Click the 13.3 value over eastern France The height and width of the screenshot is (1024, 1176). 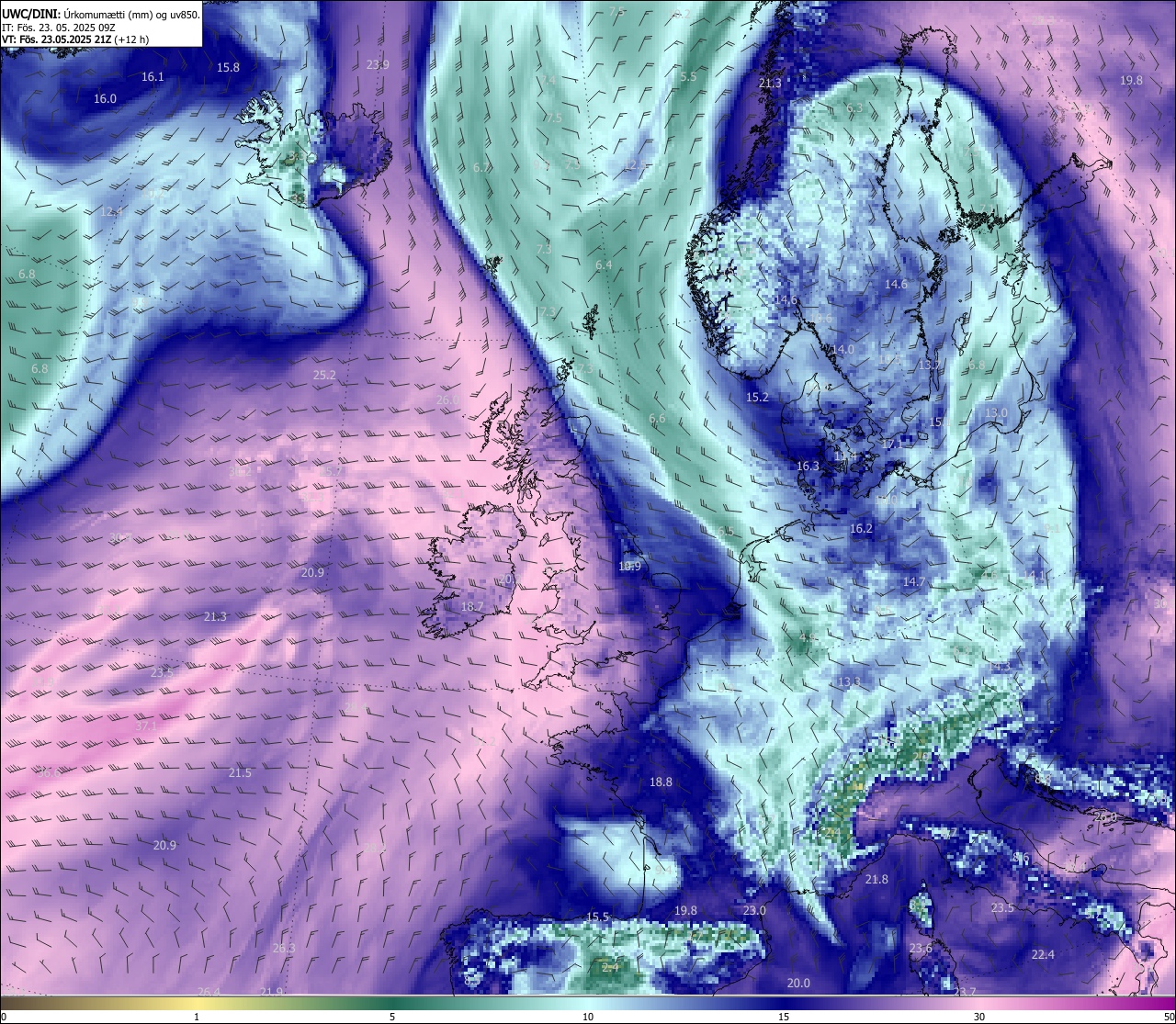[849, 681]
